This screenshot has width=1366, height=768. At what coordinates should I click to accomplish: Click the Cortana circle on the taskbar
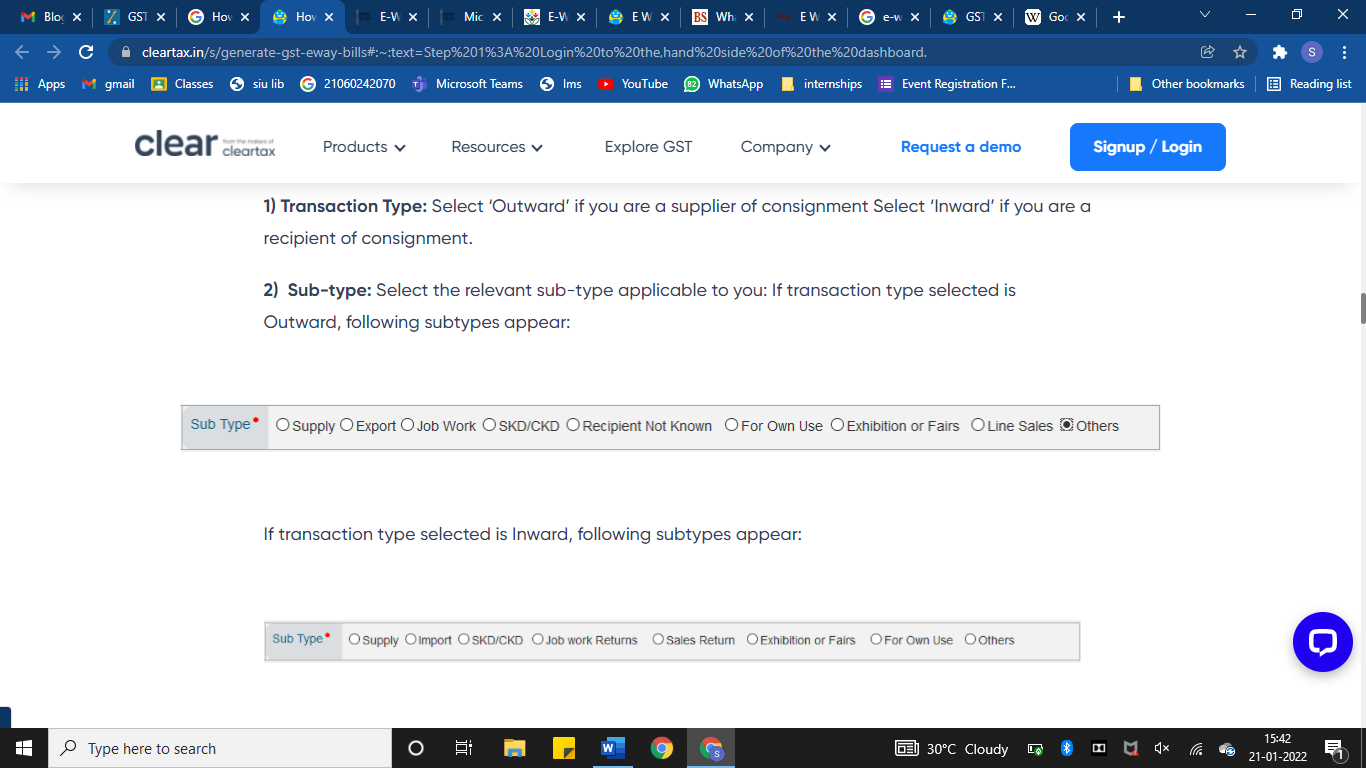(x=416, y=748)
